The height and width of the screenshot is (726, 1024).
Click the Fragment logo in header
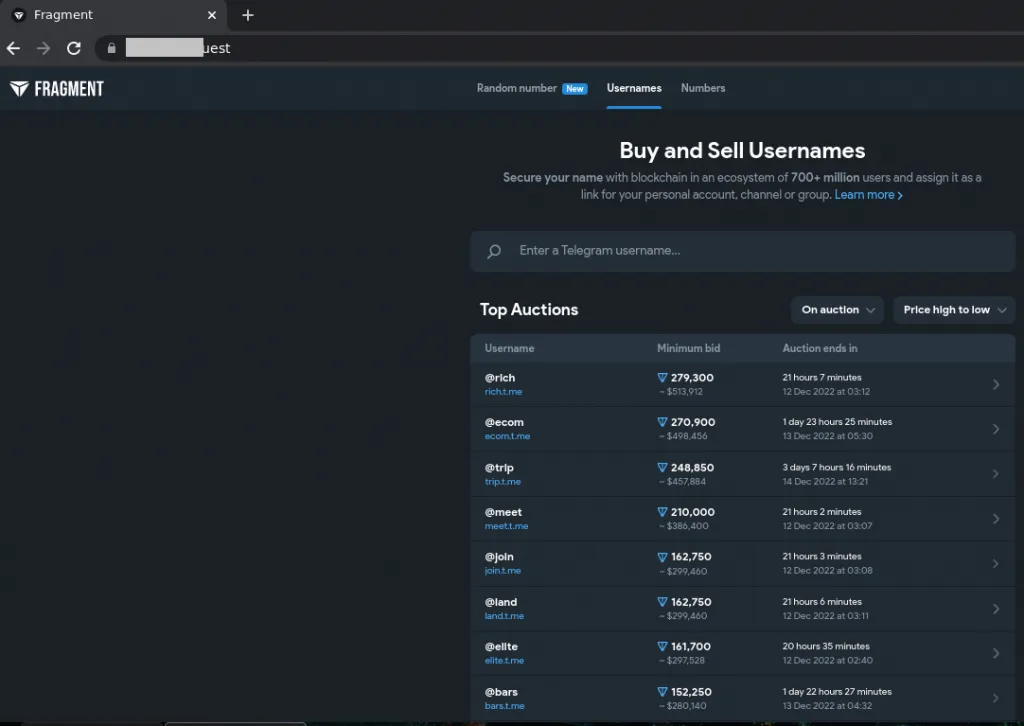coord(57,89)
